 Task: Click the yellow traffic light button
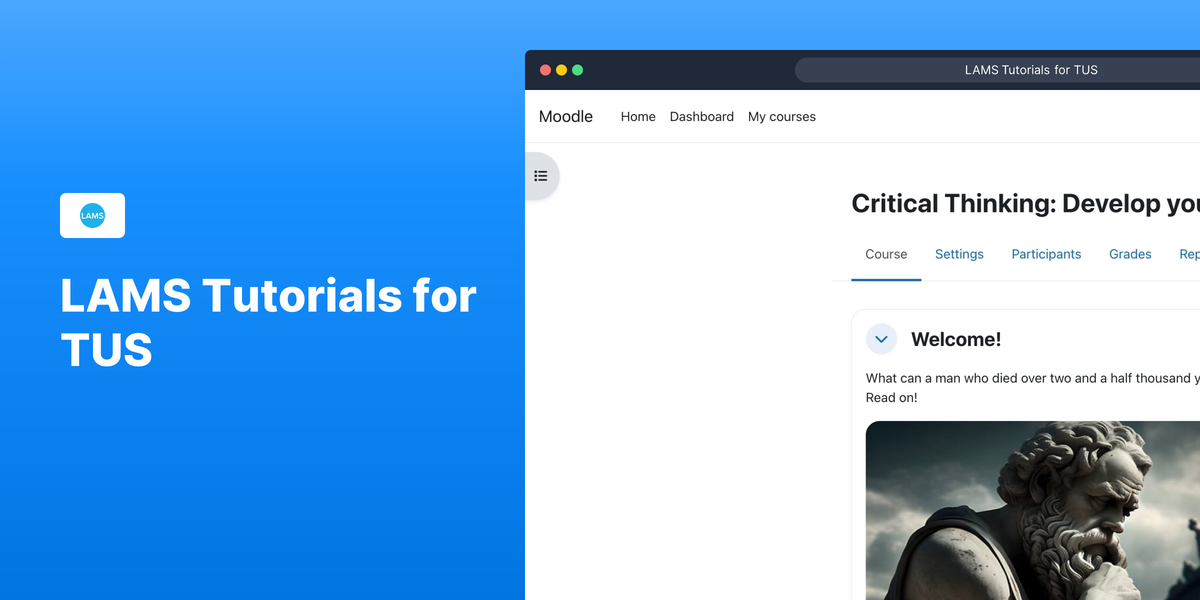click(x=561, y=70)
